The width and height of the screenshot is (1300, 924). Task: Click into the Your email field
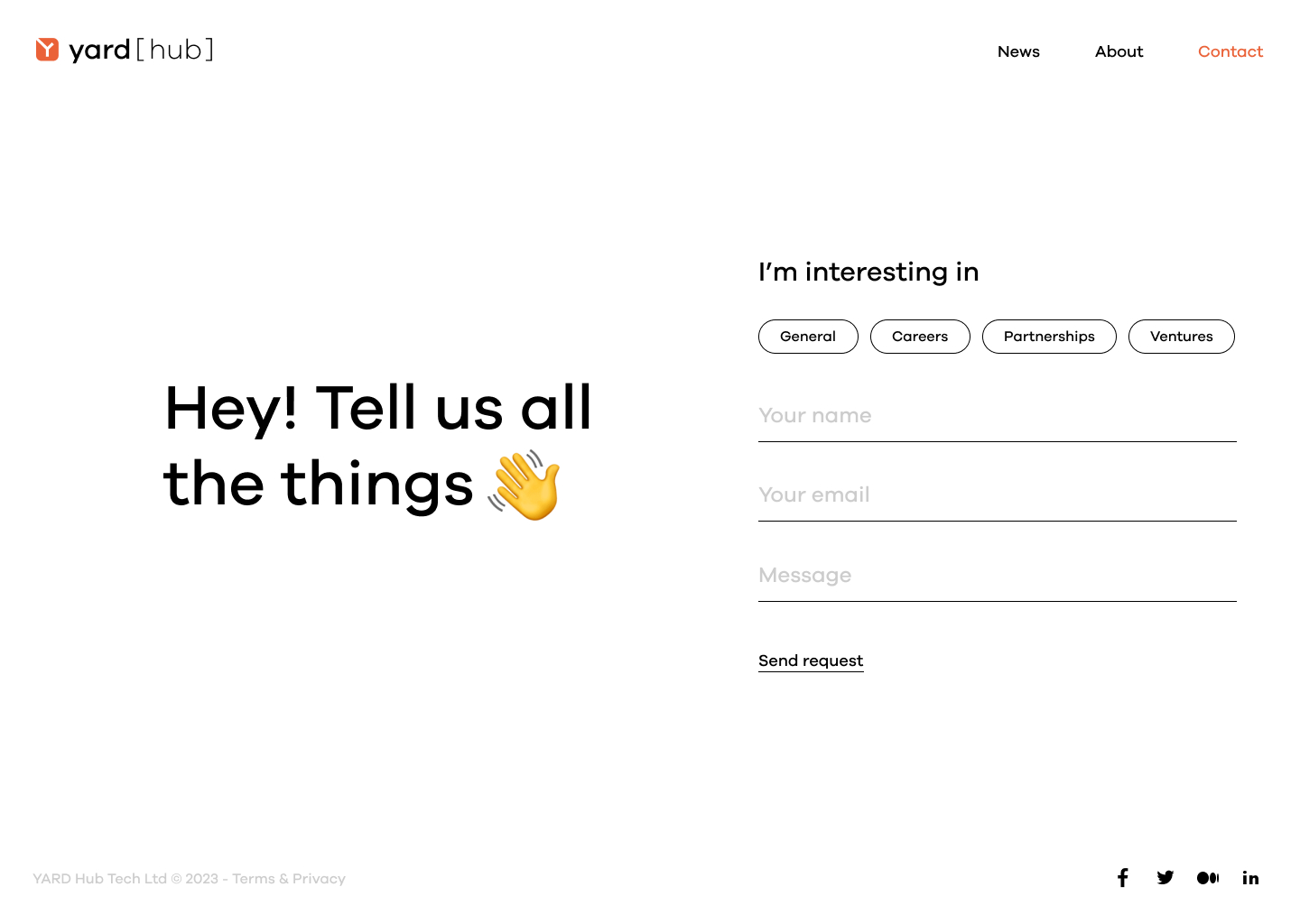997,495
